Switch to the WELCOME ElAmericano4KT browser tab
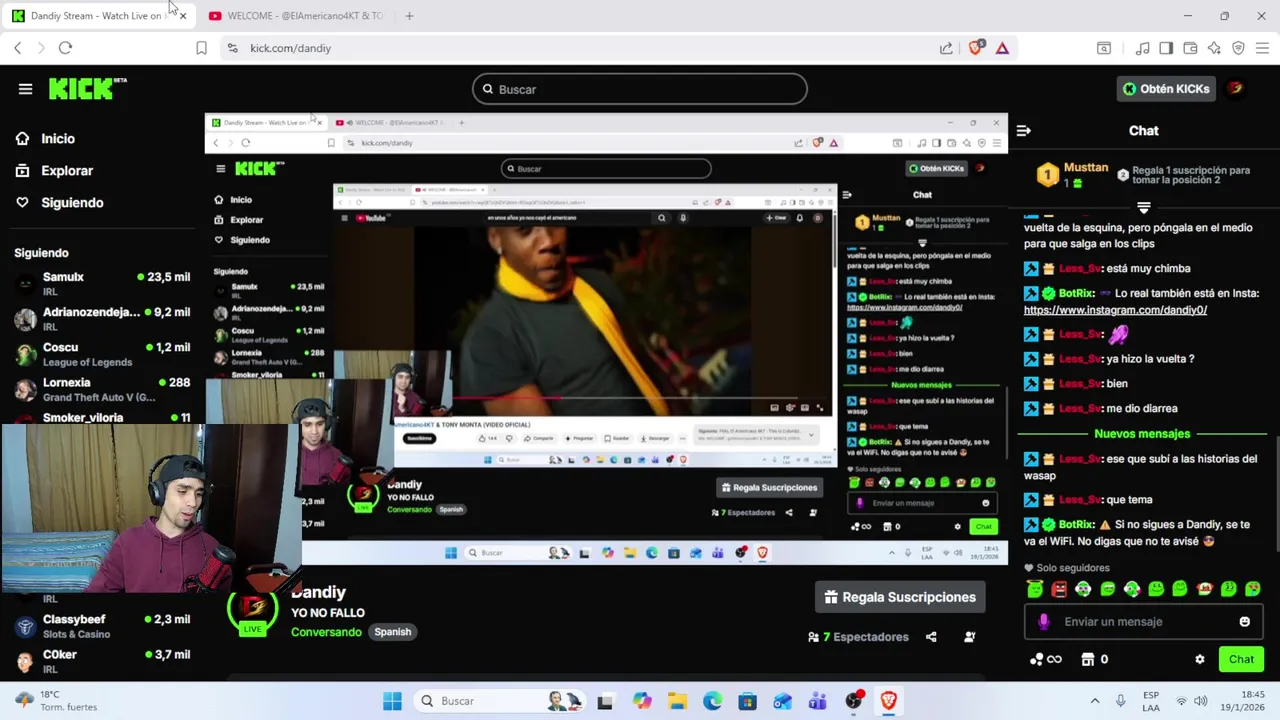 point(295,16)
